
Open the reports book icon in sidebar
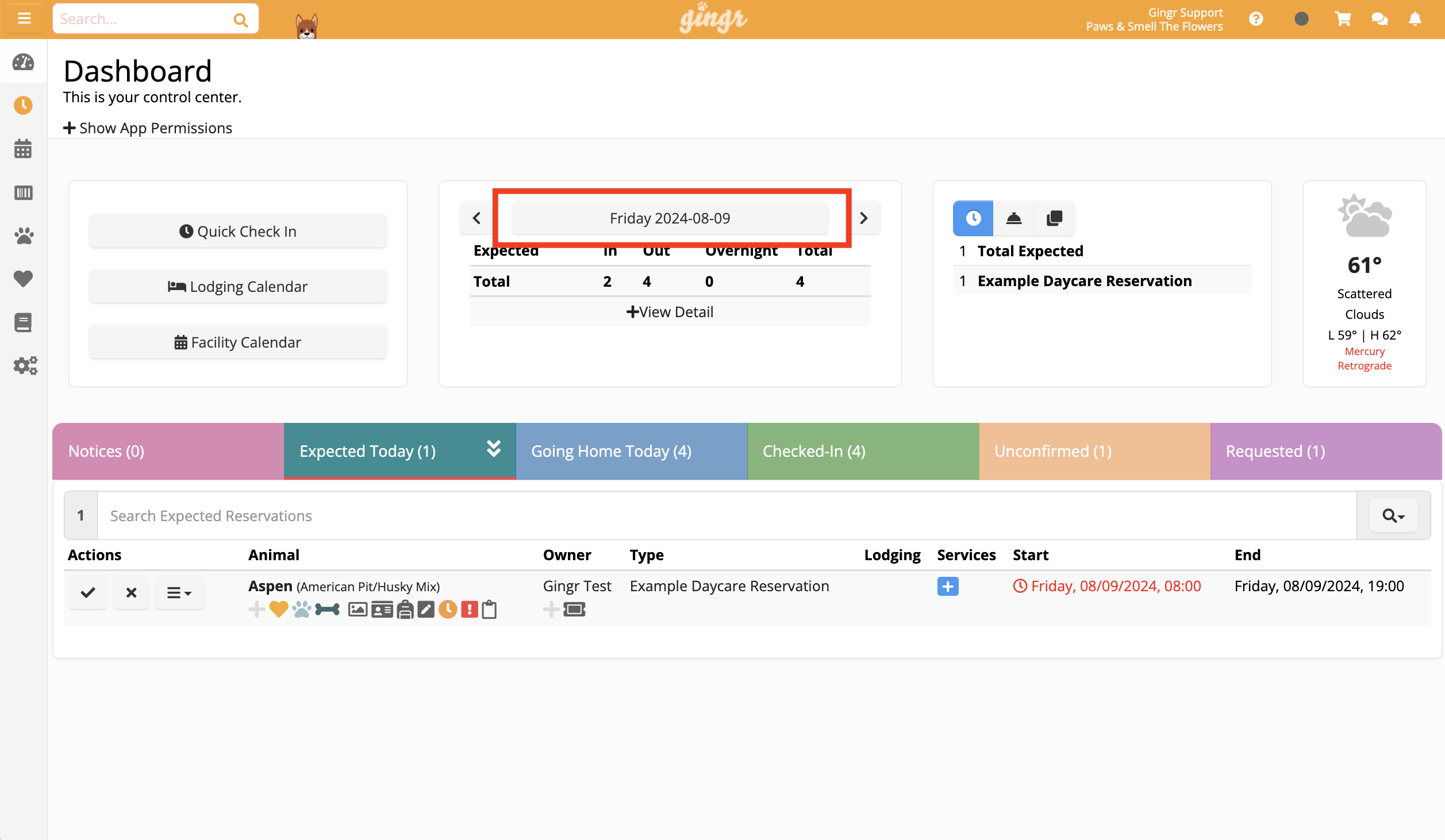[x=23, y=322]
